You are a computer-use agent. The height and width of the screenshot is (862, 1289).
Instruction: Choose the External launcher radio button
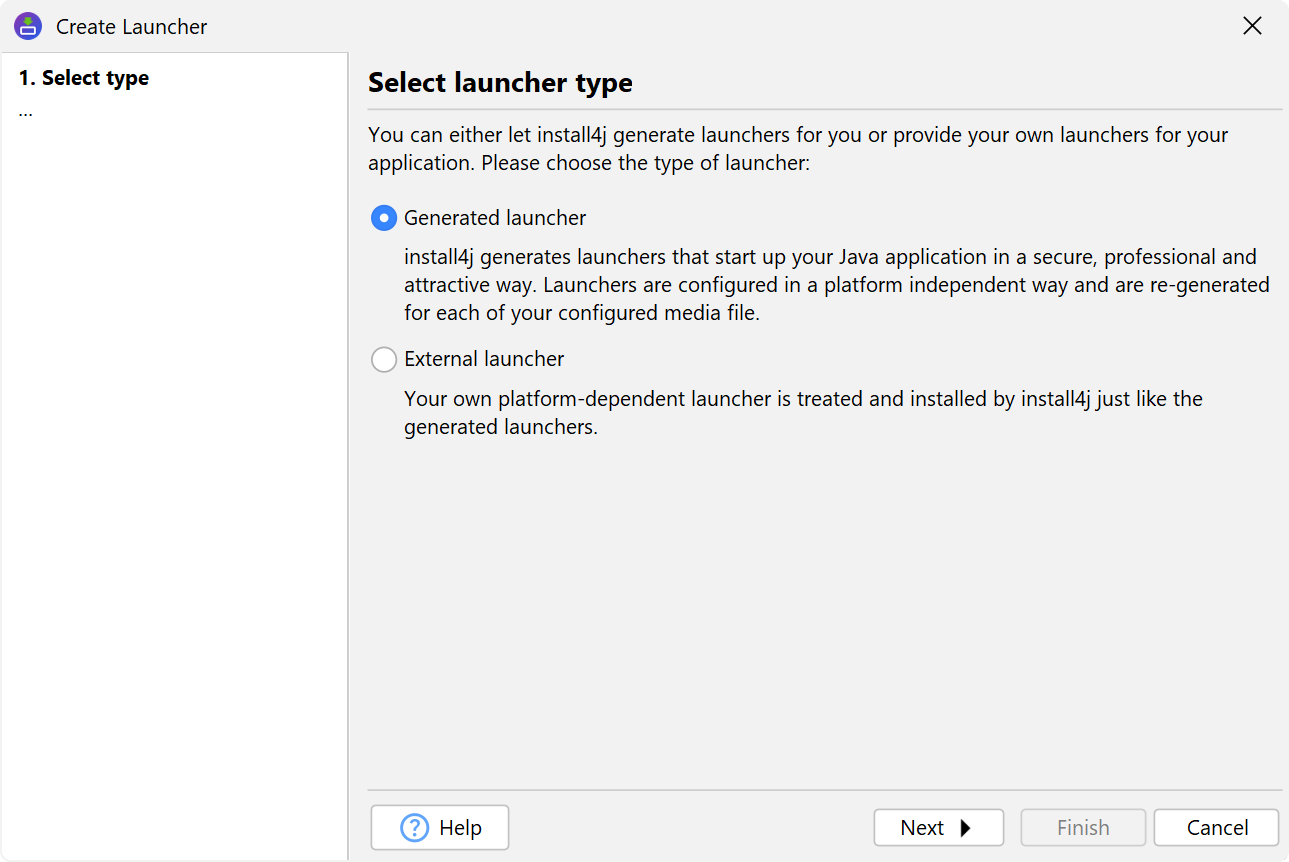[x=384, y=359]
